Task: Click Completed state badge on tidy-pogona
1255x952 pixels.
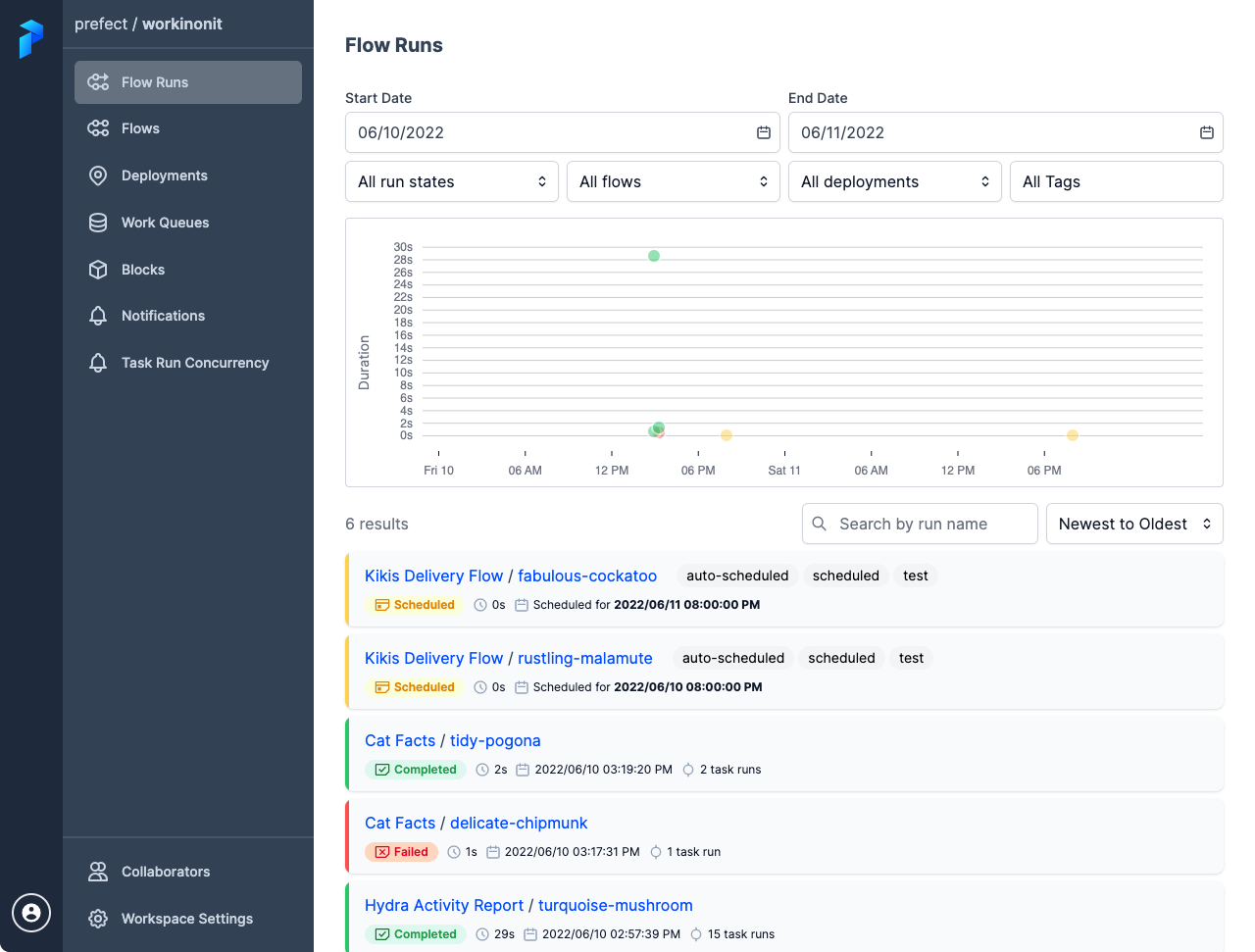Action: coord(416,770)
